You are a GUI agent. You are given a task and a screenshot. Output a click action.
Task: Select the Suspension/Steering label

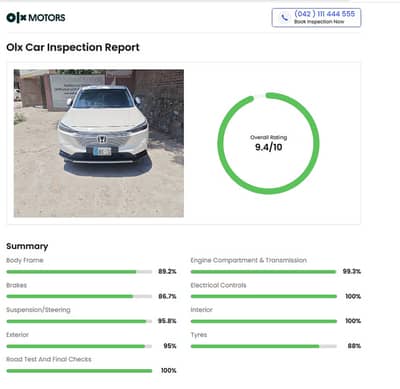pos(38,310)
